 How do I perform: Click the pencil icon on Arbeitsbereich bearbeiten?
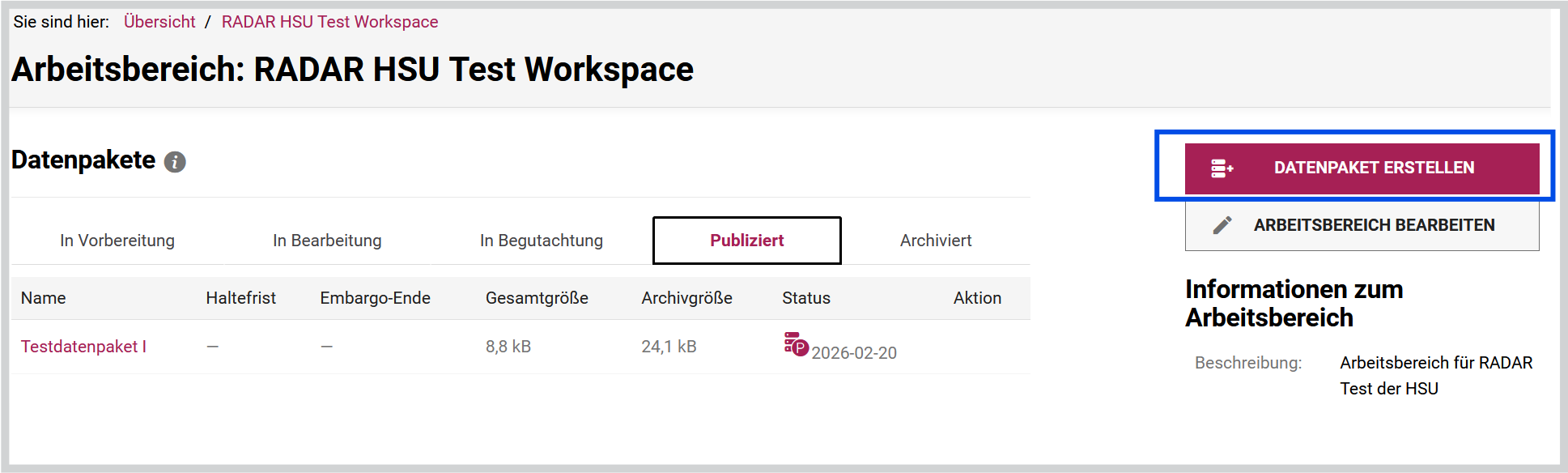1222,225
